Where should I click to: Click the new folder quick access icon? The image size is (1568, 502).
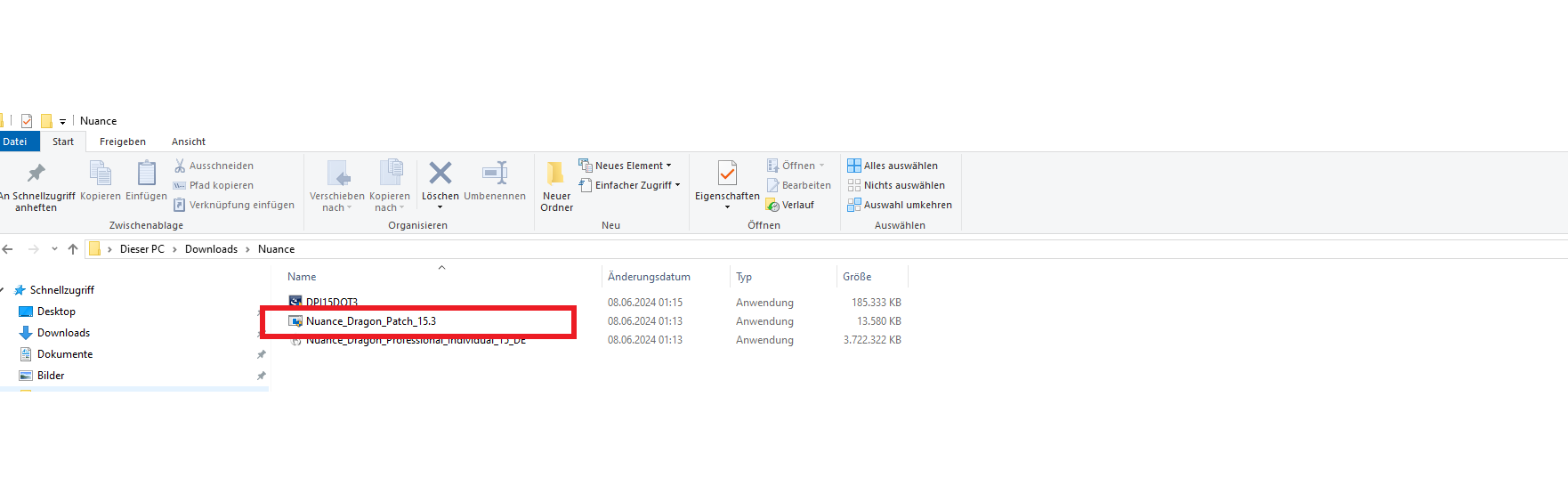[46, 121]
